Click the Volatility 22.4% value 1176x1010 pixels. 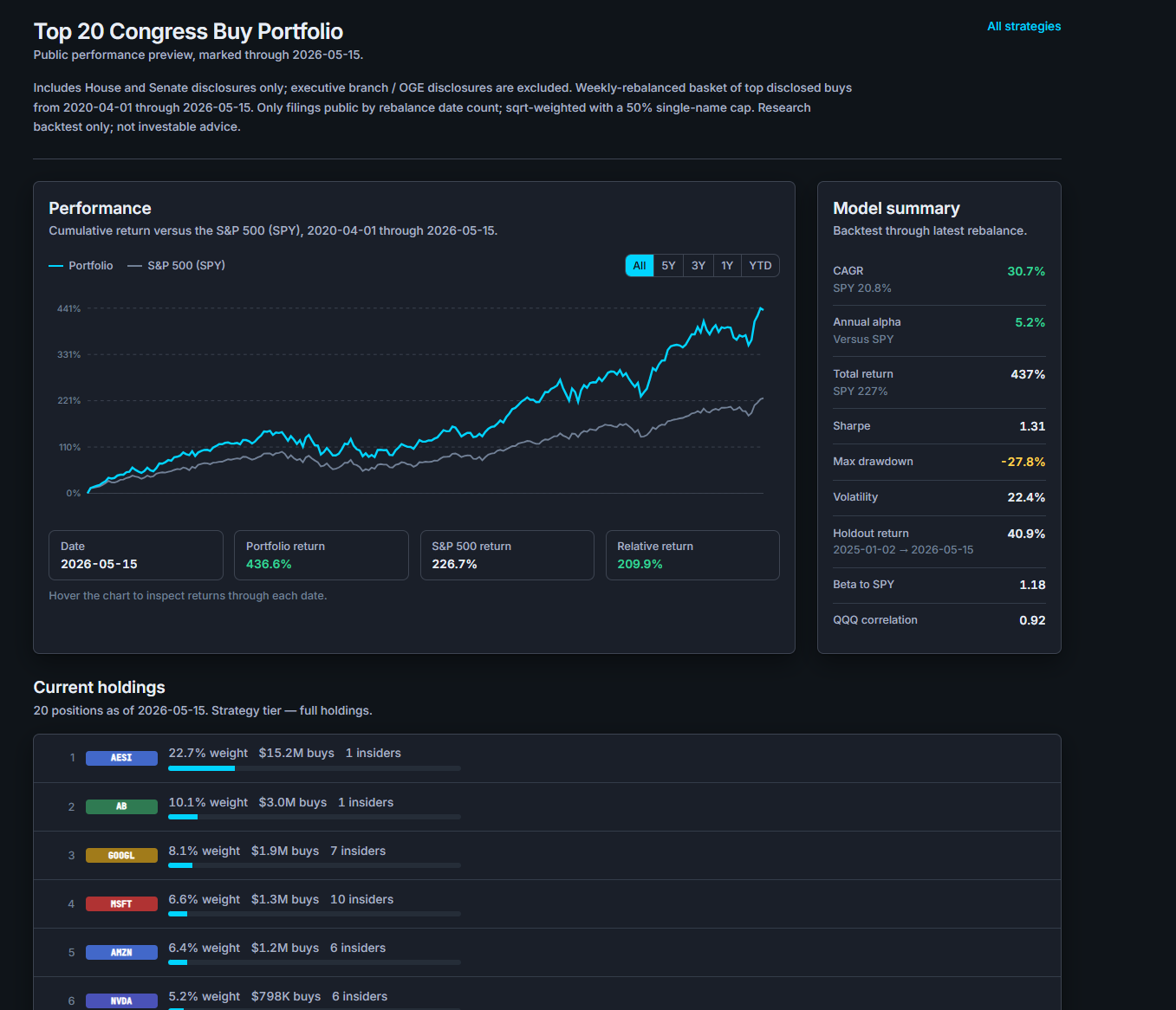[x=1026, y=497]
